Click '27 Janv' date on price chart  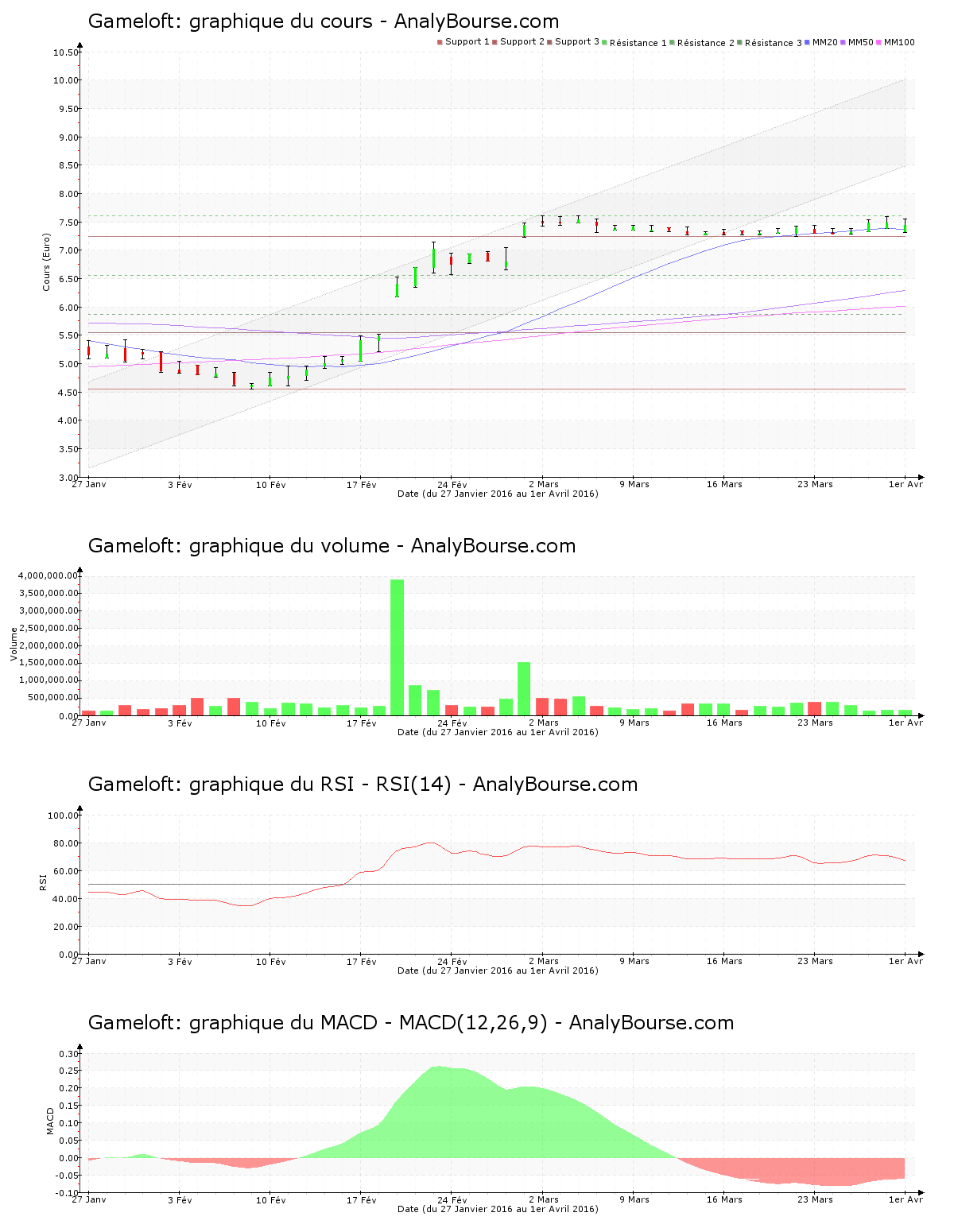coord(89,484)
